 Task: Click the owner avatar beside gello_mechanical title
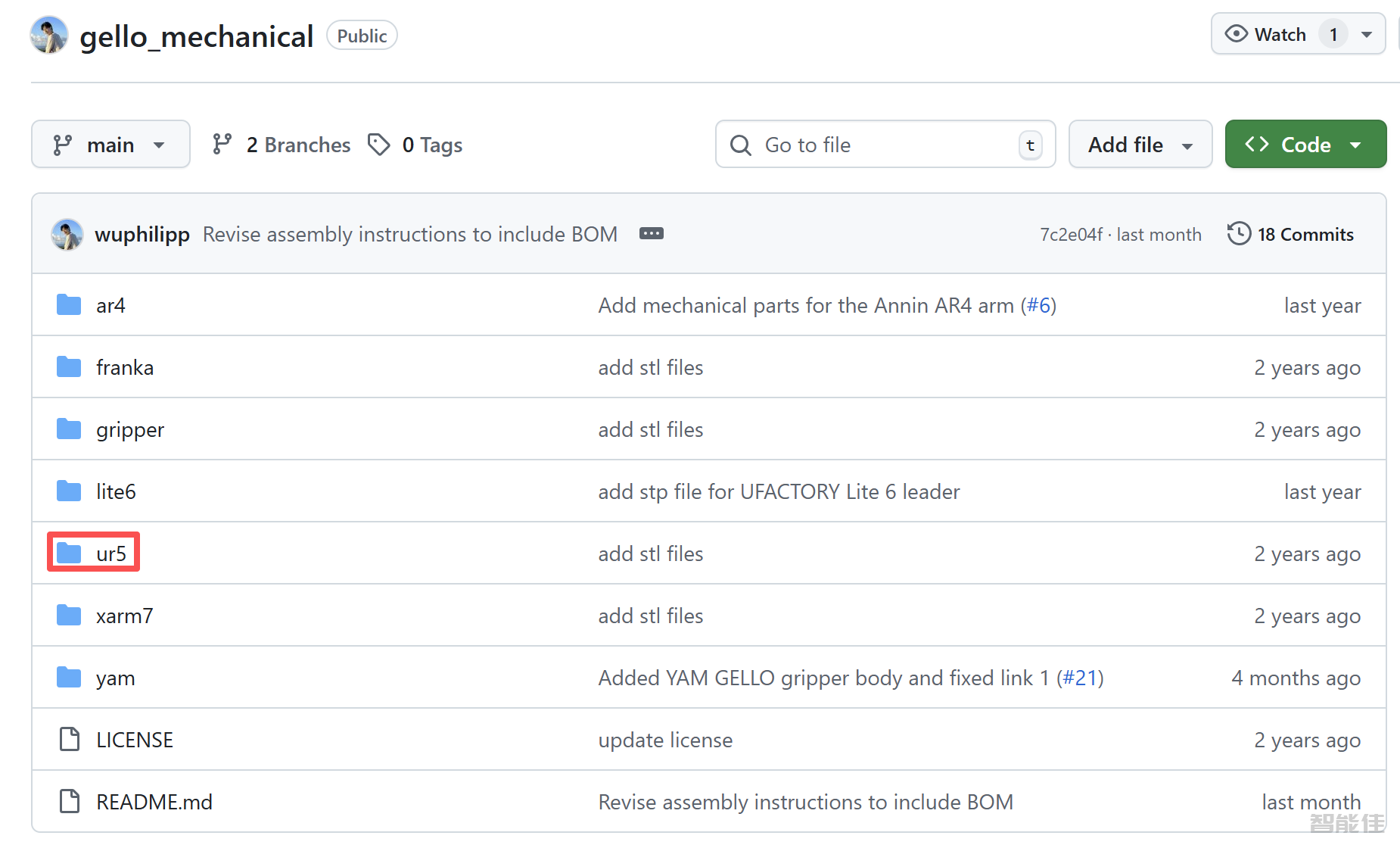[49, 36]
